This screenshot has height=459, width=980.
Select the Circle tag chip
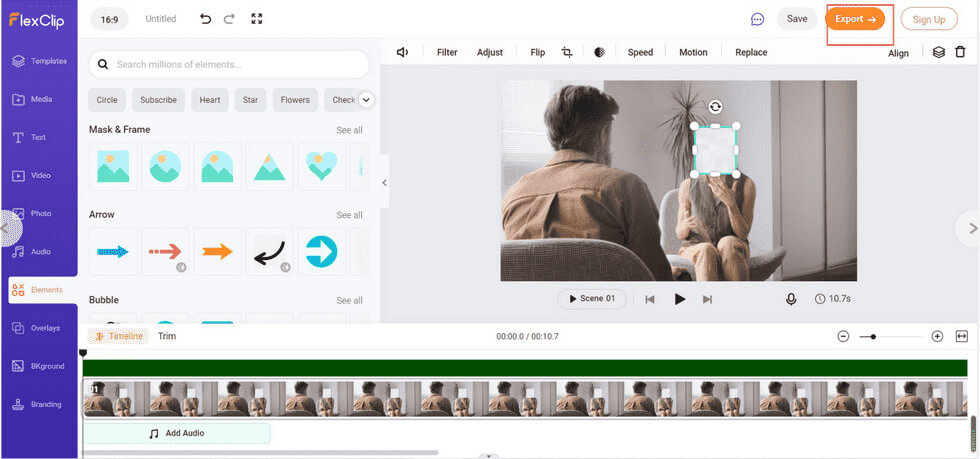107,100
